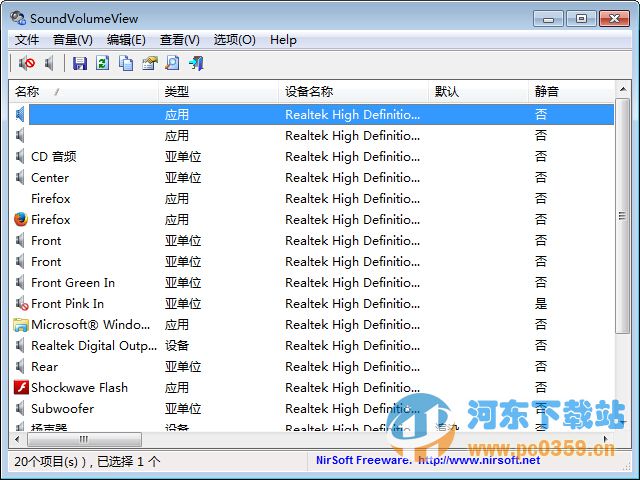Click the speaker icon beside Rear

point(20,367)
